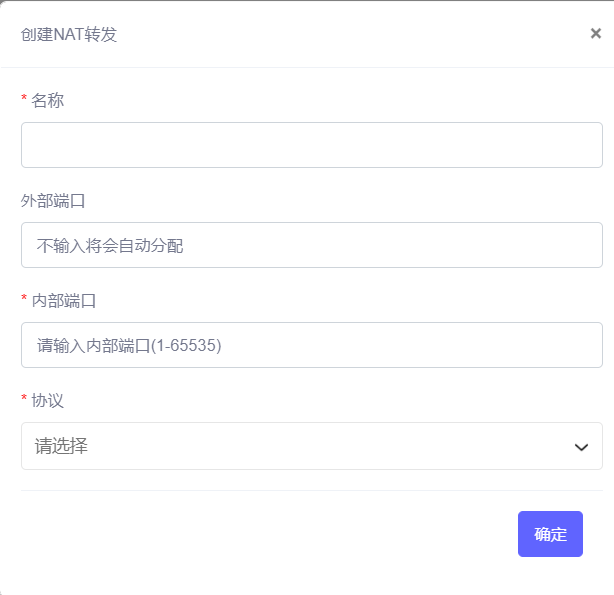
Task: Click the 请选择 placeholder text
Action: coord(61,446)
